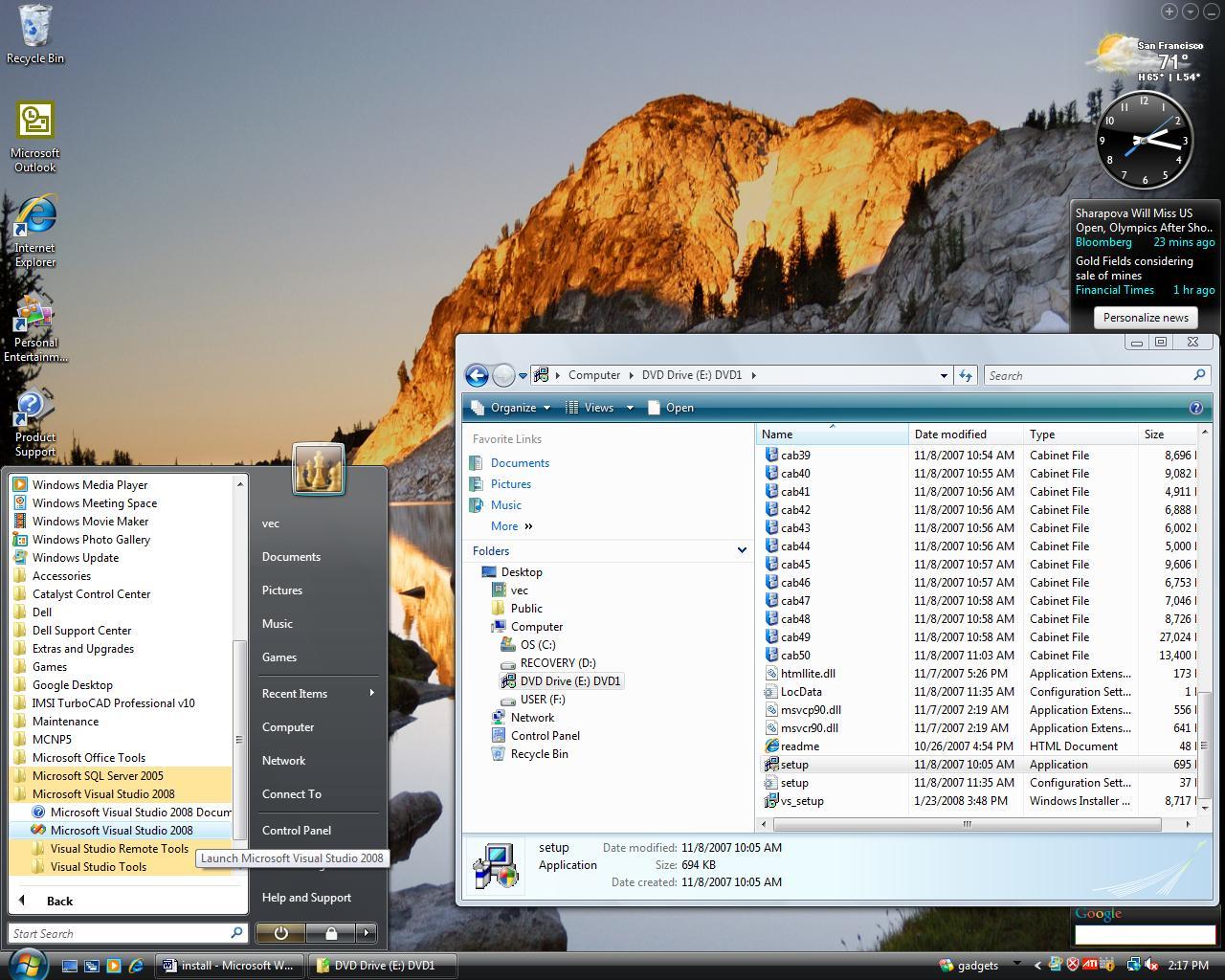Click the Start Search input field
This screenshot has height=980, width=1225.
(120, 933)
